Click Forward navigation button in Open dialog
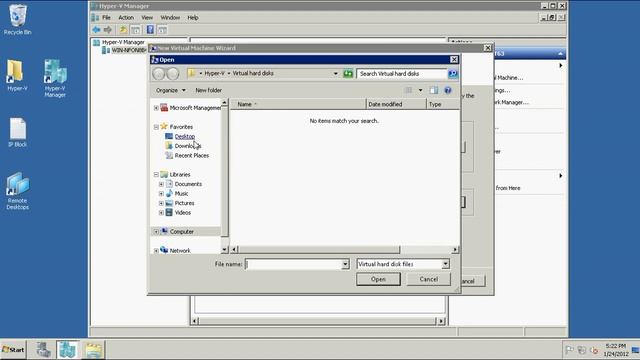 (173, 73)
